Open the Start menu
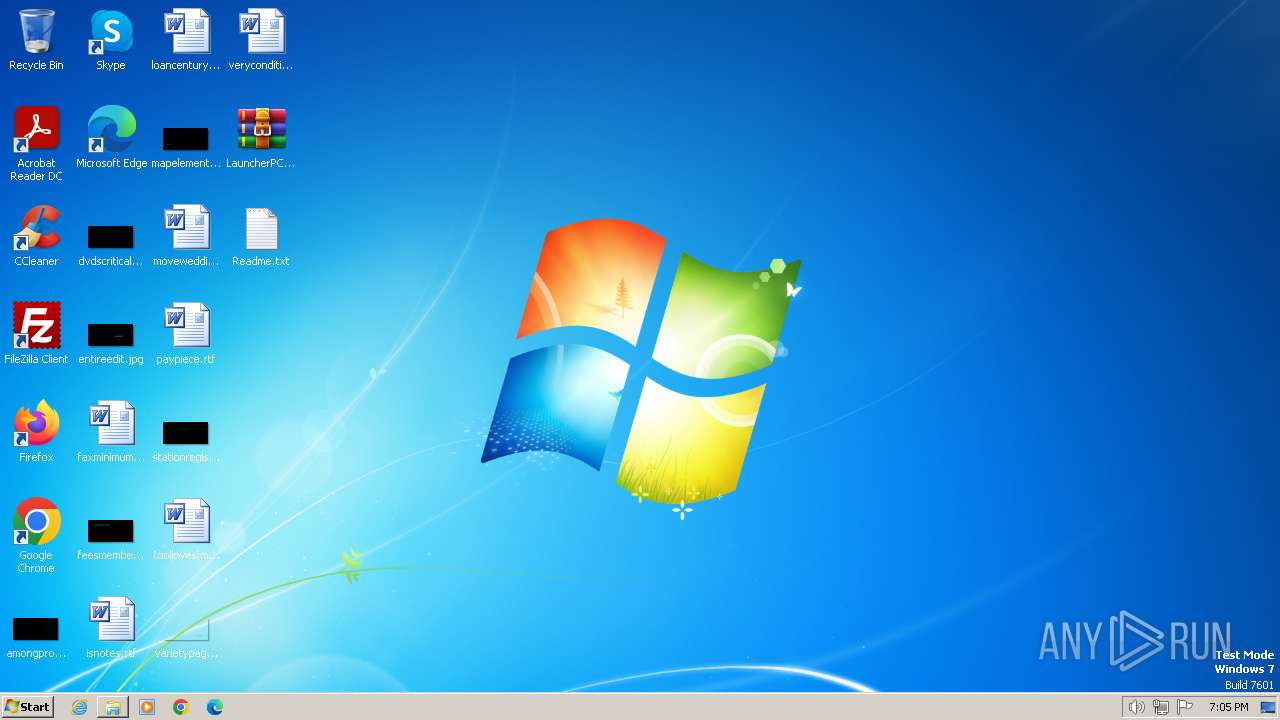1280x720 pixels. [x=28, y=707]
